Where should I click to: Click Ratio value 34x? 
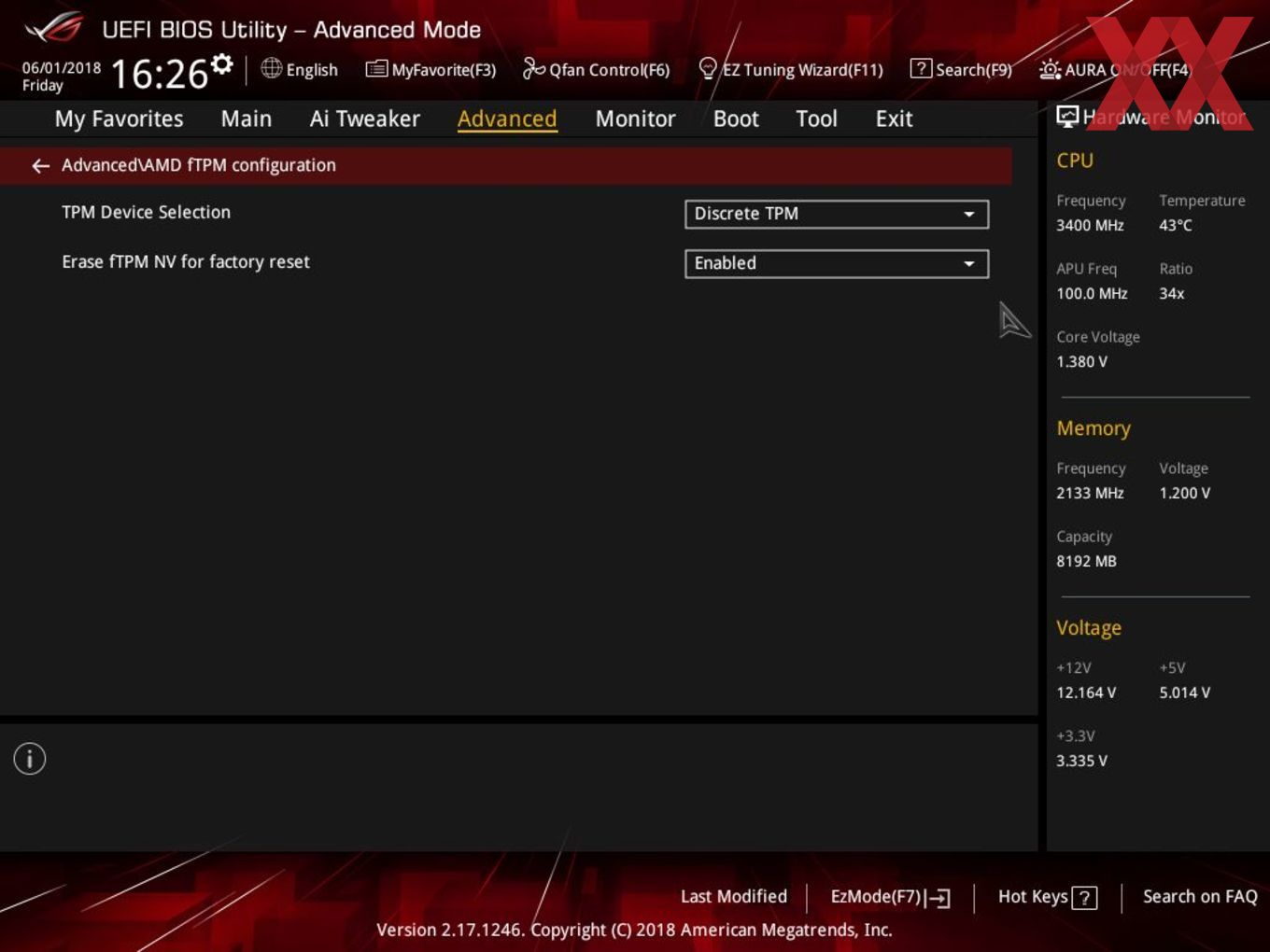click(x=1172, y=294)
